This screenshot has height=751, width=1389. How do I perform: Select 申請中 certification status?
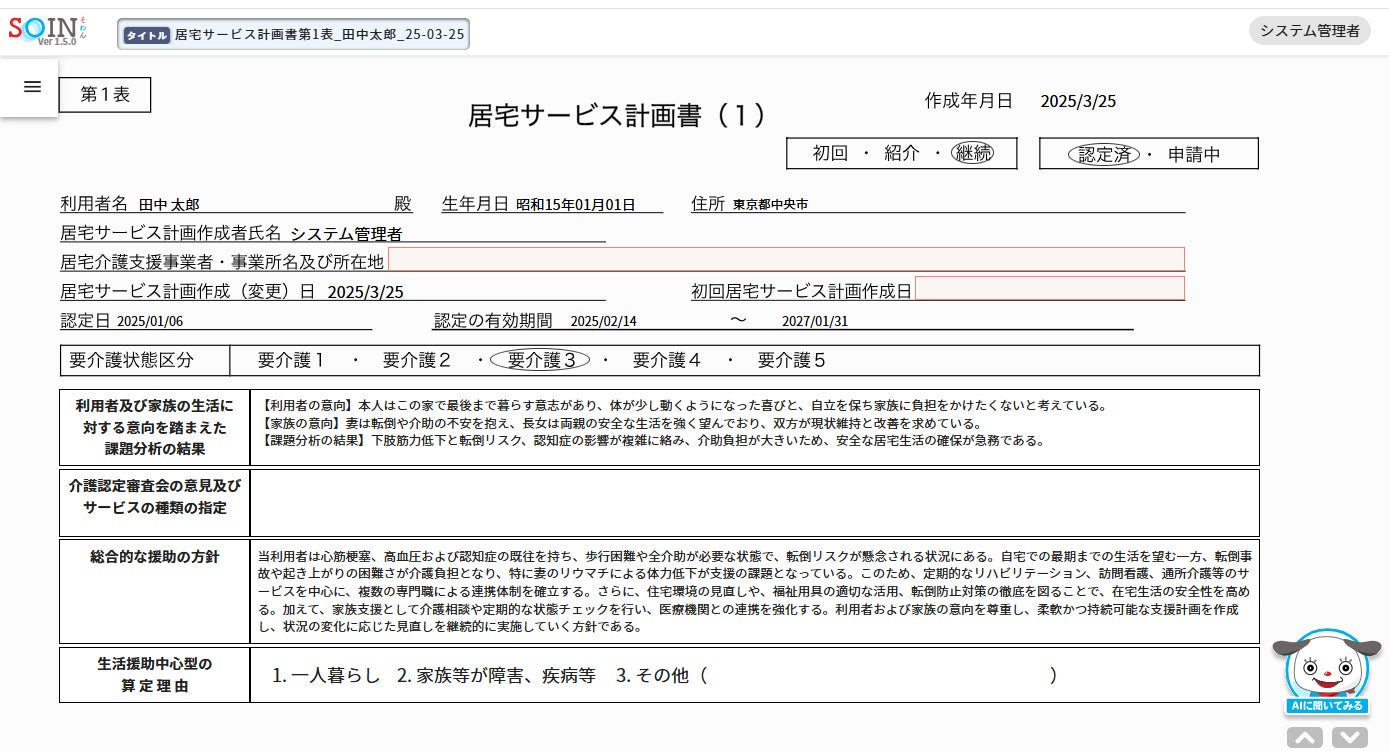pos(1194,155)
